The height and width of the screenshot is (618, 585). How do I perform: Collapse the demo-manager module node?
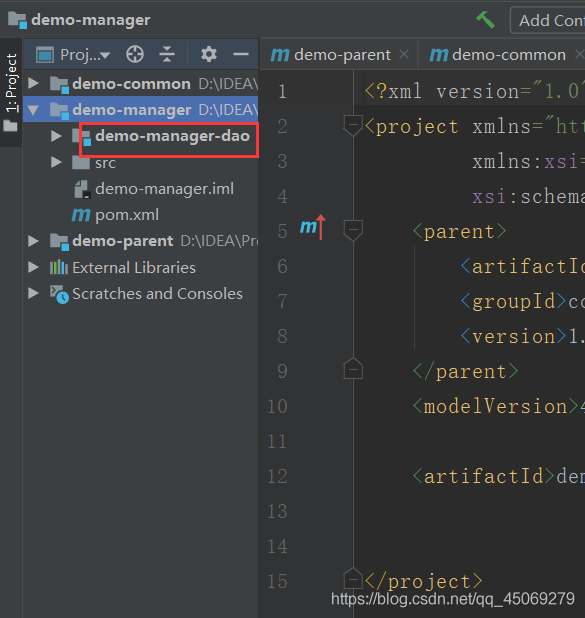[x=34, y=110]
